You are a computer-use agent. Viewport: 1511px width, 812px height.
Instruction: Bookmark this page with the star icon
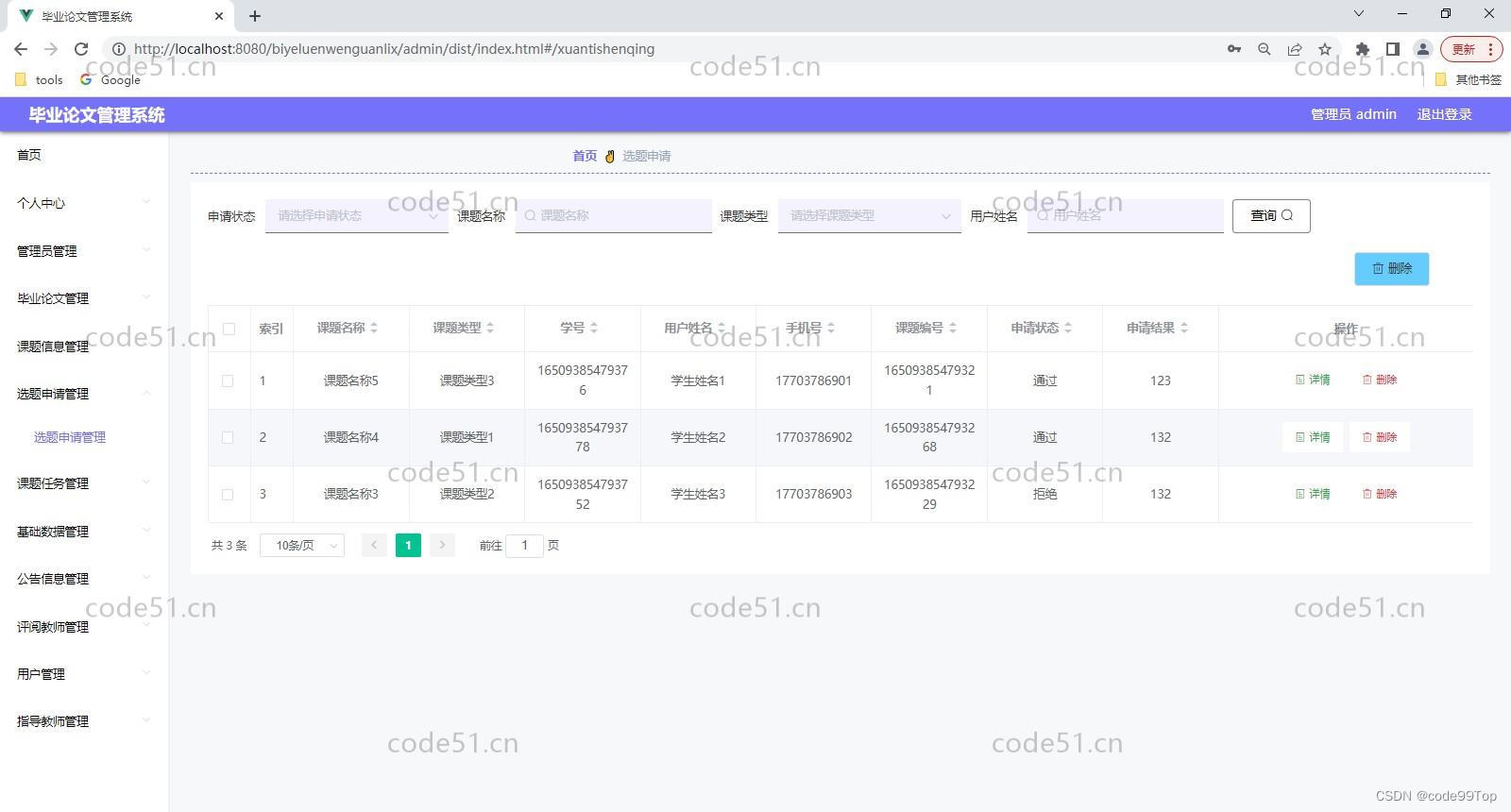1325,49
